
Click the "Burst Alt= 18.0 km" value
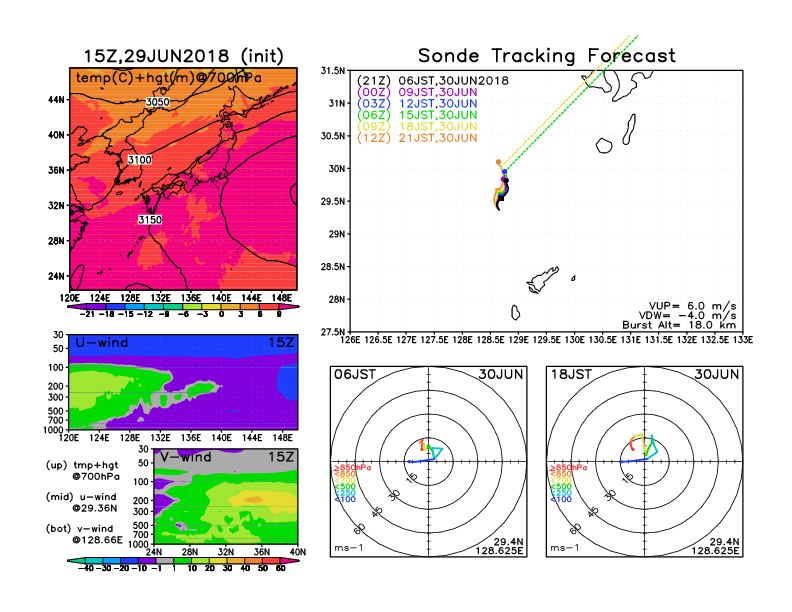679,325
